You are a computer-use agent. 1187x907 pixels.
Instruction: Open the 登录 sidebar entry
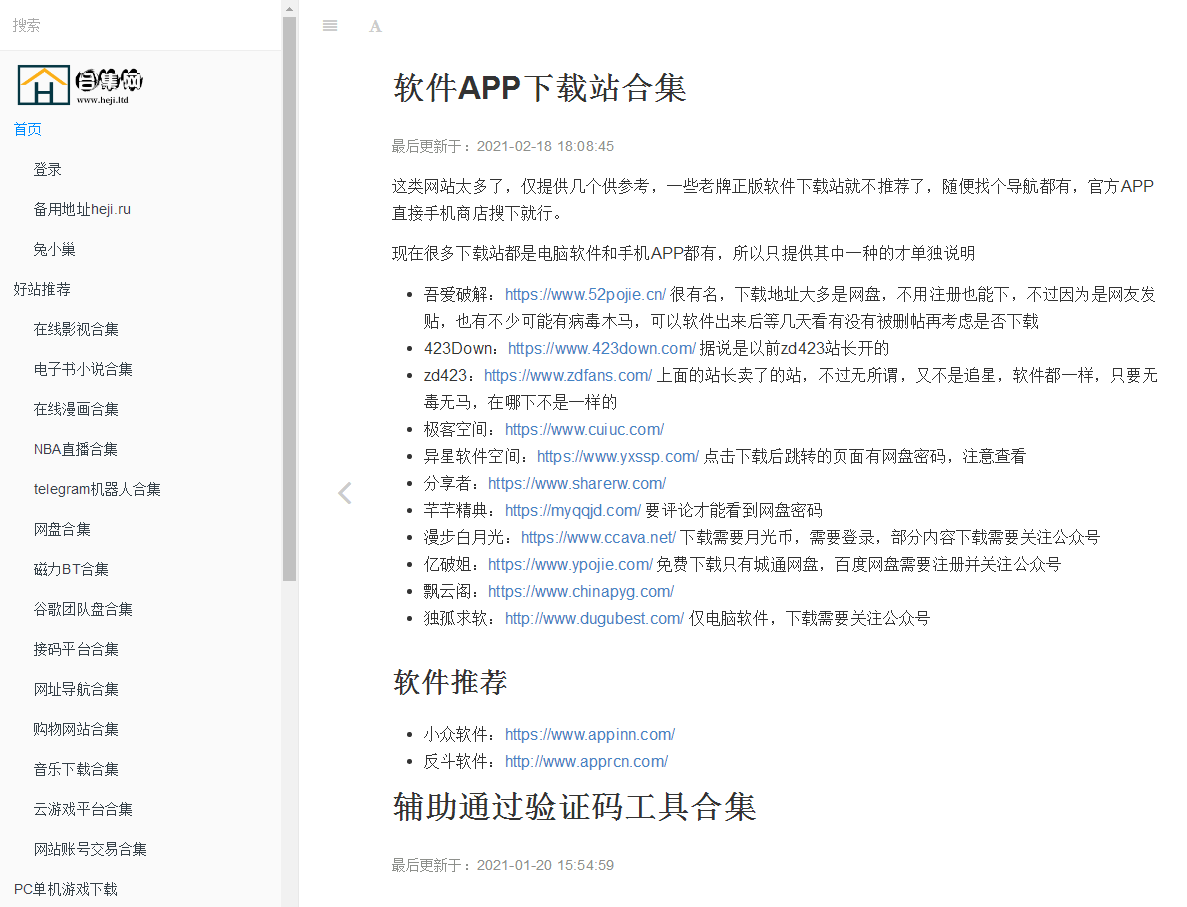tap(47, 170)
